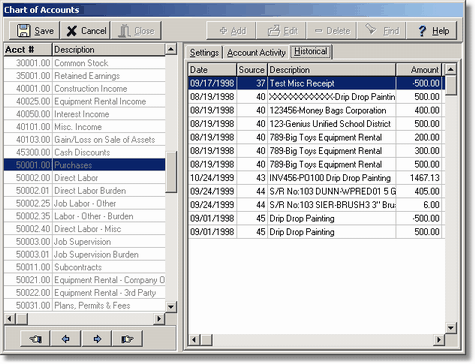The height and width of the screenshot is (364, 475).
Task: Select the Historical tab
Action: [311, 51]
